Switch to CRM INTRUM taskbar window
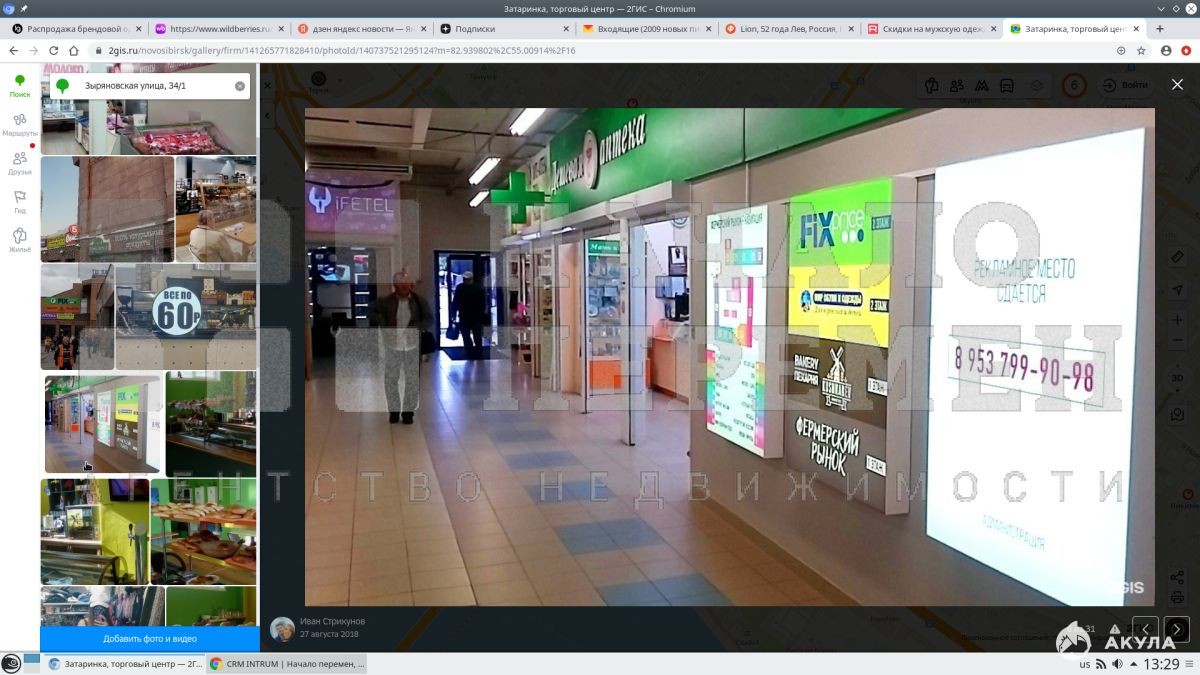 pyautogui.click(x=287, y=664)
